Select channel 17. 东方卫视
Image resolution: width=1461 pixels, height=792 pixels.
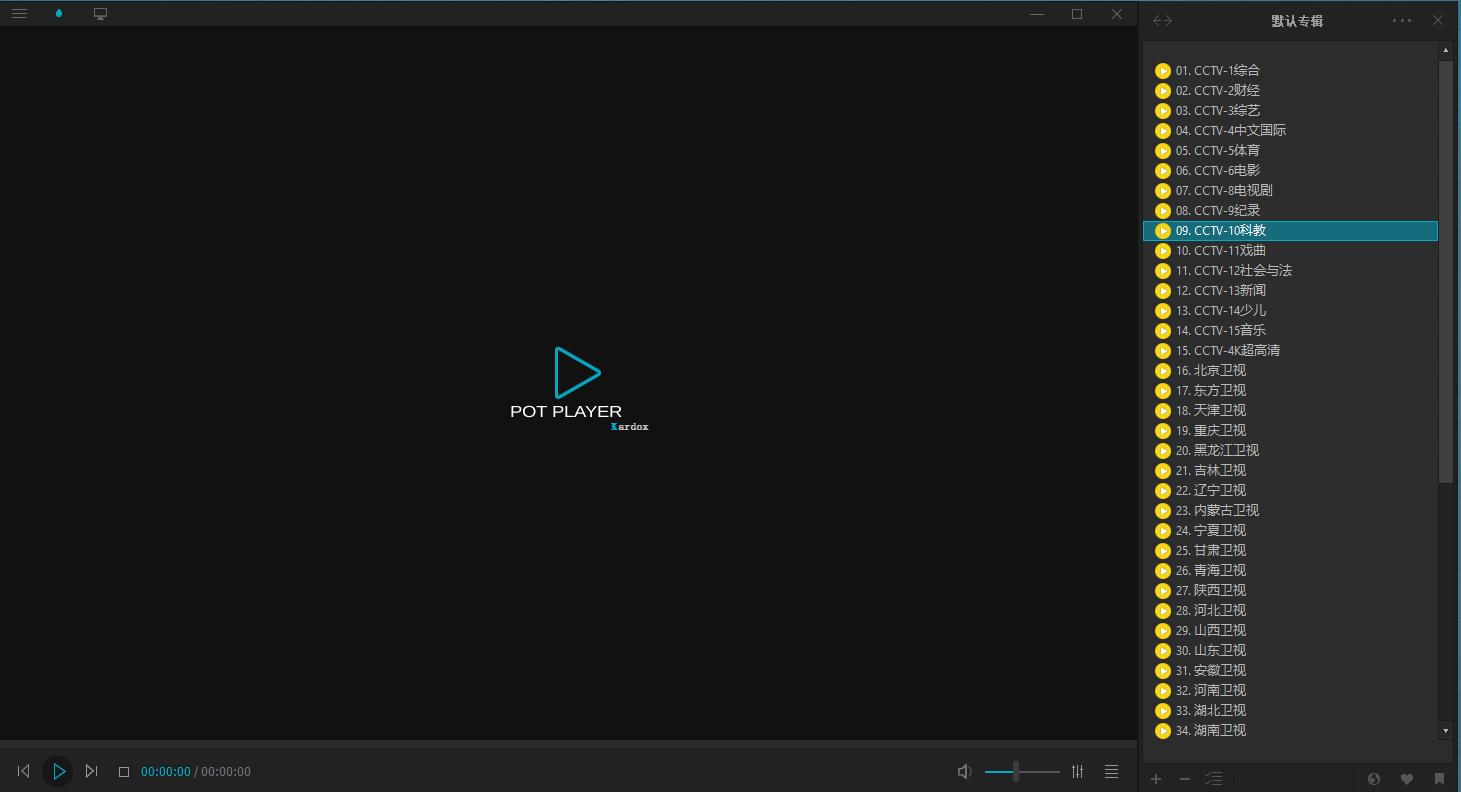[1290, 390]
